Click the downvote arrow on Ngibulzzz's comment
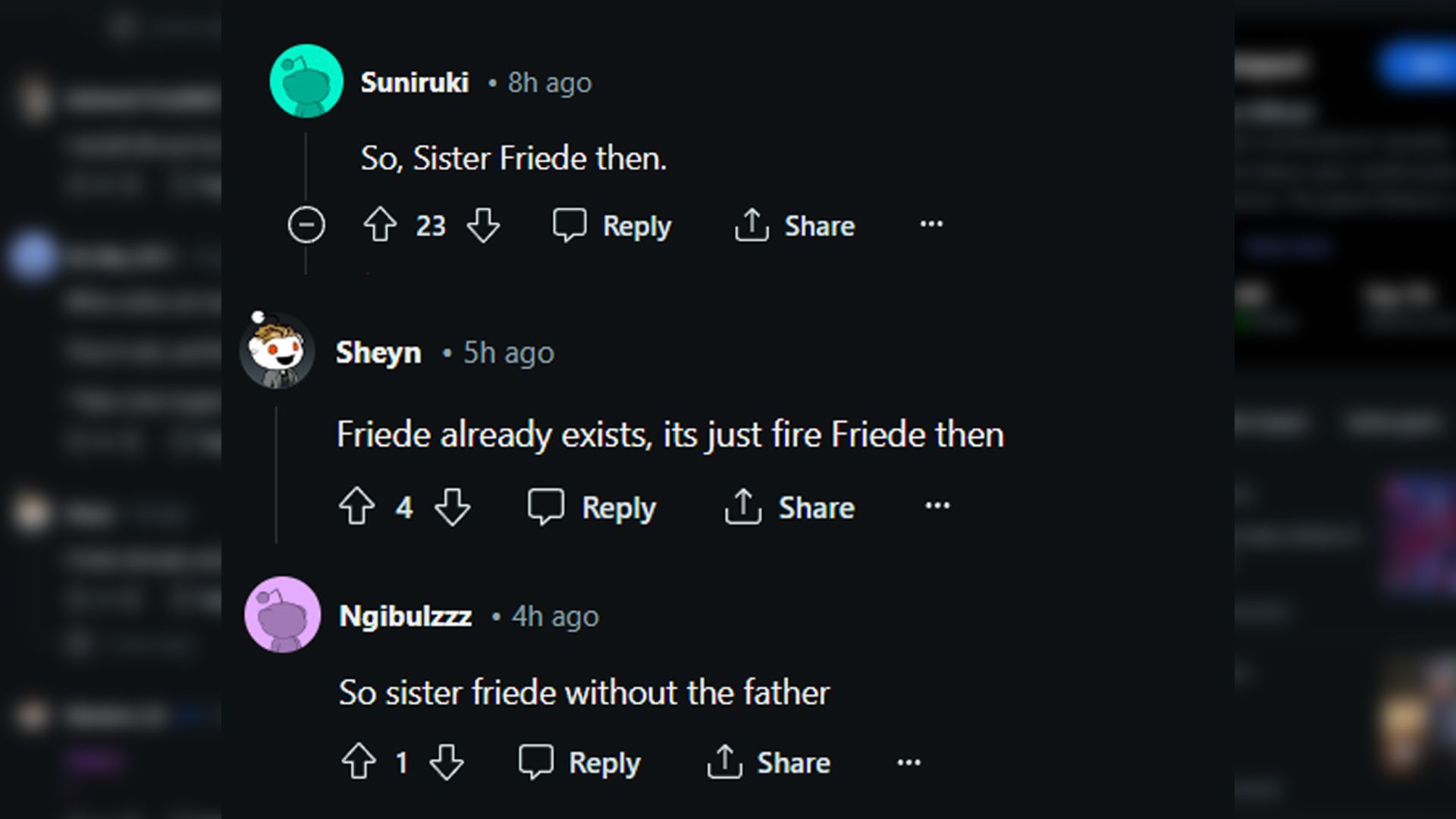 (445, 762)
